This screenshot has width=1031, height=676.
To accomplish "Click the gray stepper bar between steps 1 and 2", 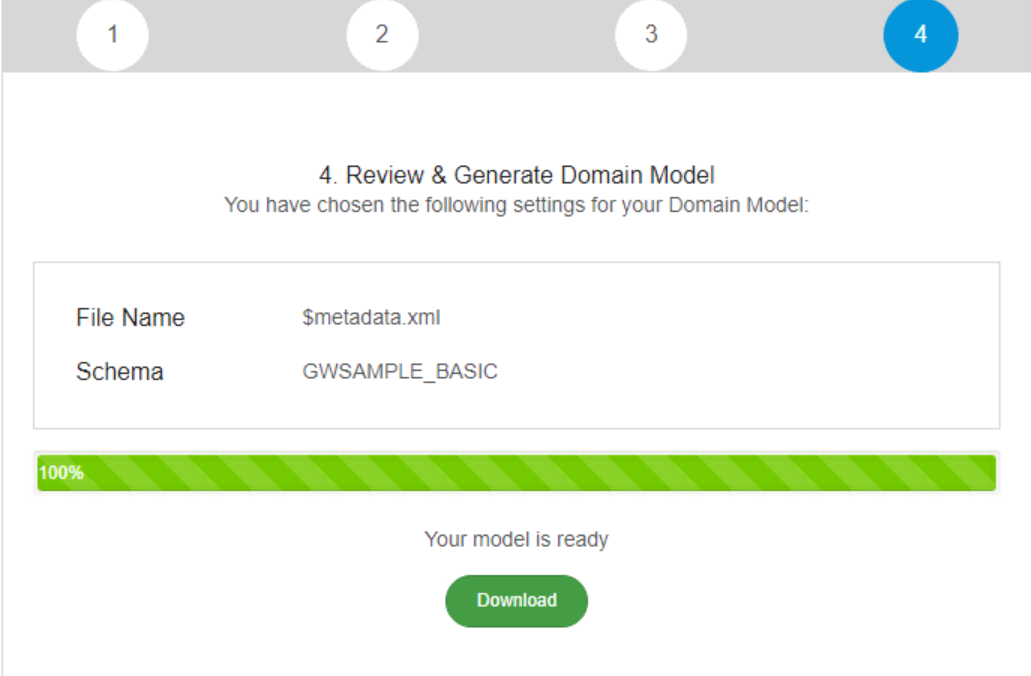I will click(x=247, y=34).
